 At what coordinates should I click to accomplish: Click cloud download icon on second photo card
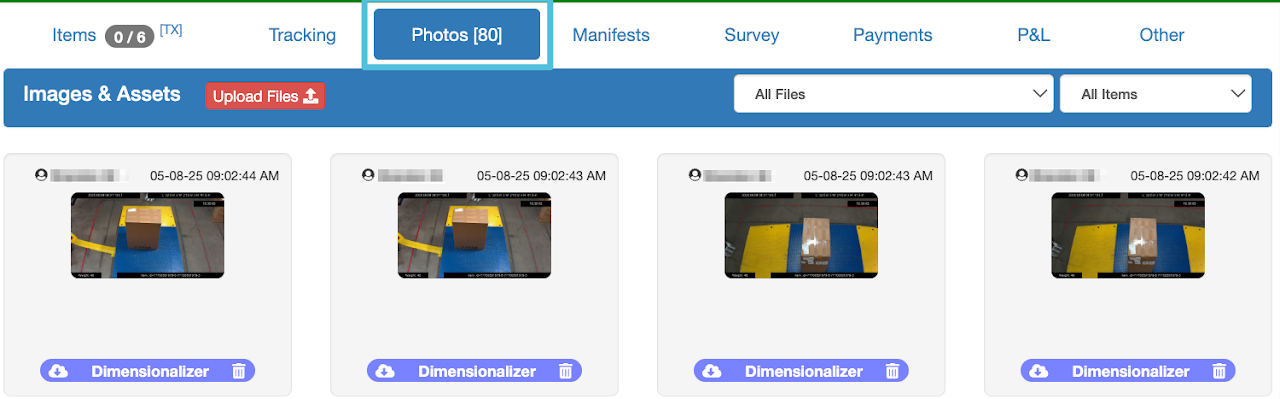point(385,371)
